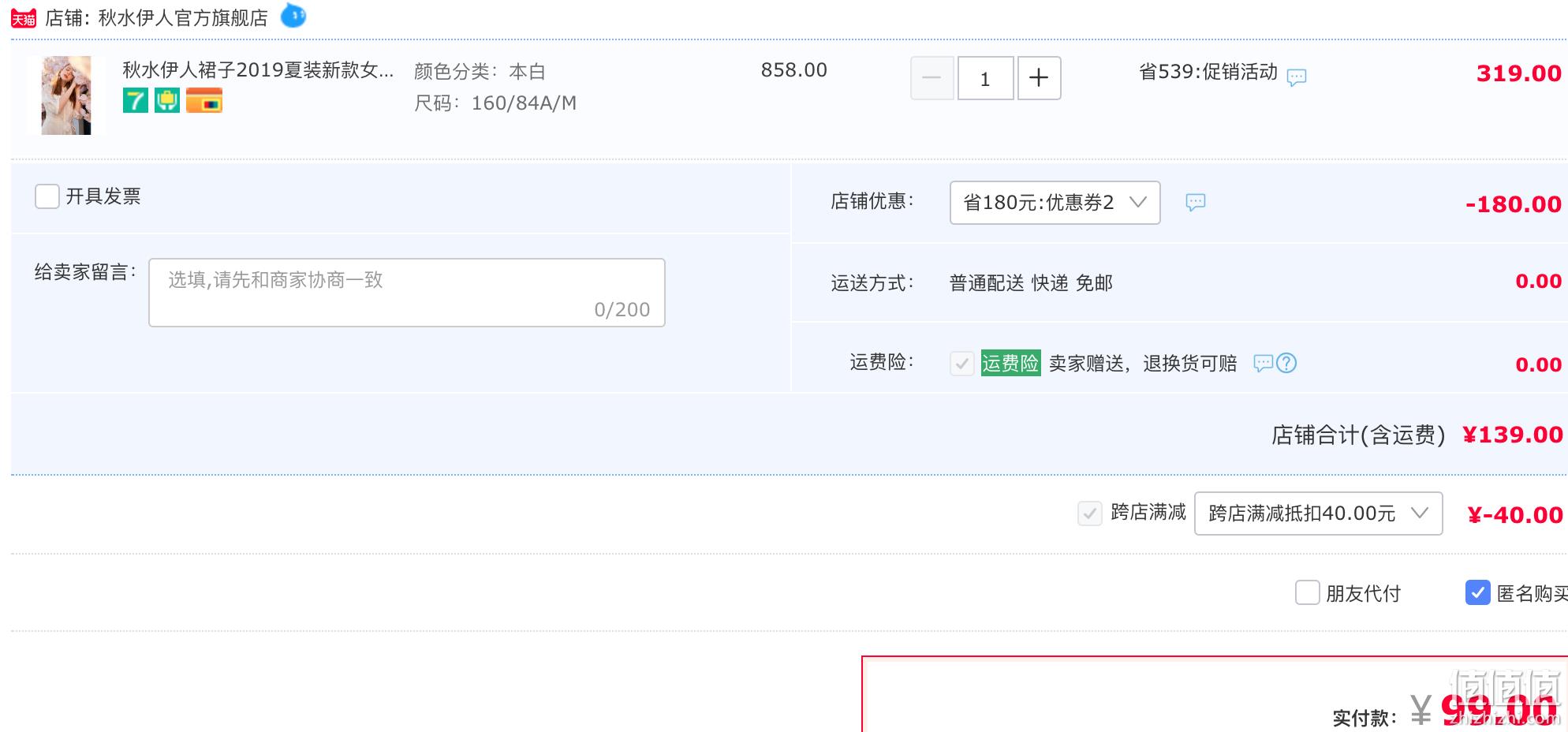Click the 省539:促销活动 promotion text

1208,72
